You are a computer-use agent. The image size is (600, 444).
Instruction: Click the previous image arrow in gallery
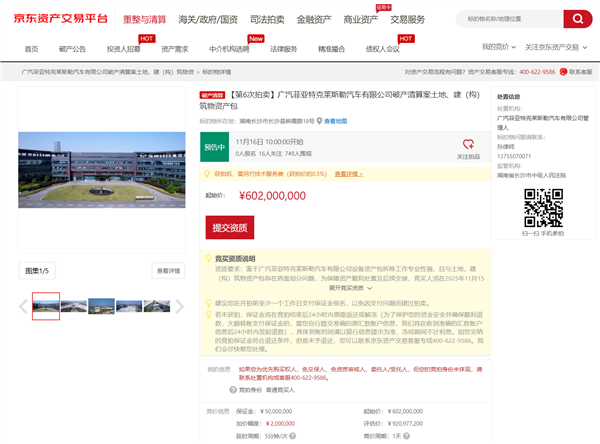pos(24,306)
